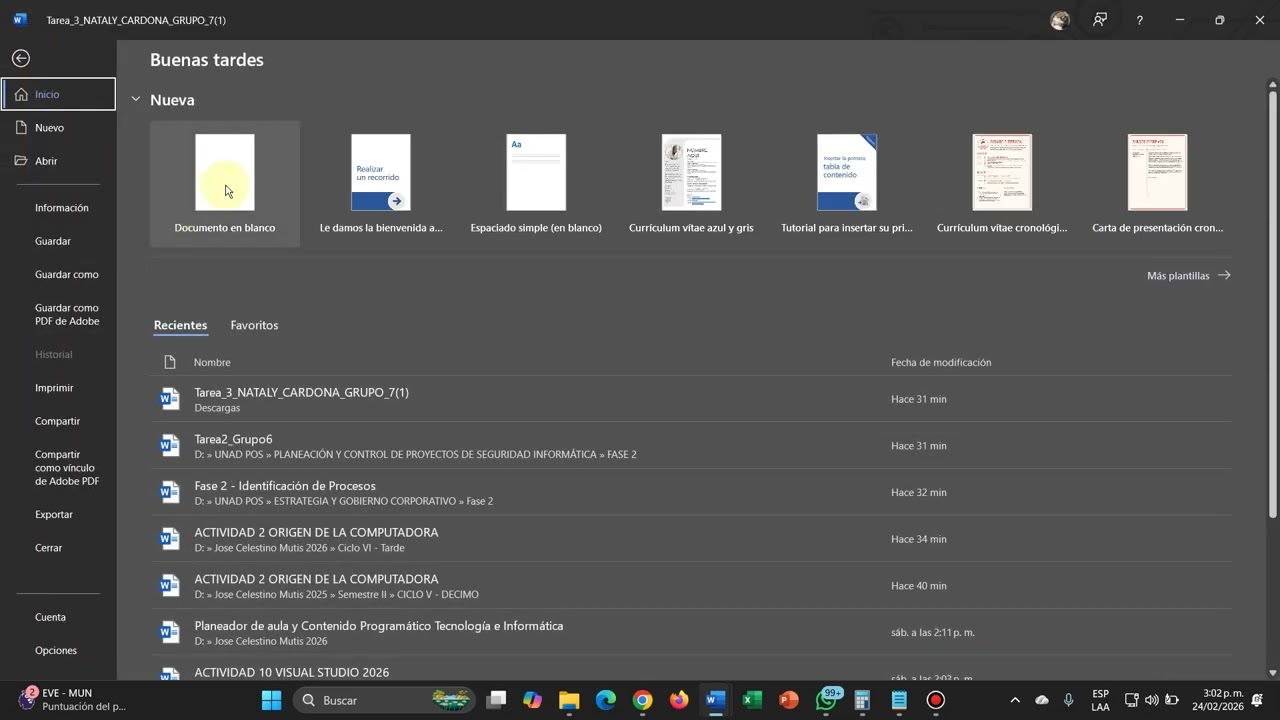Open Tarea_3_NATALY_CARDONA_GRUPO_7(1) recent document

[690, 399]
